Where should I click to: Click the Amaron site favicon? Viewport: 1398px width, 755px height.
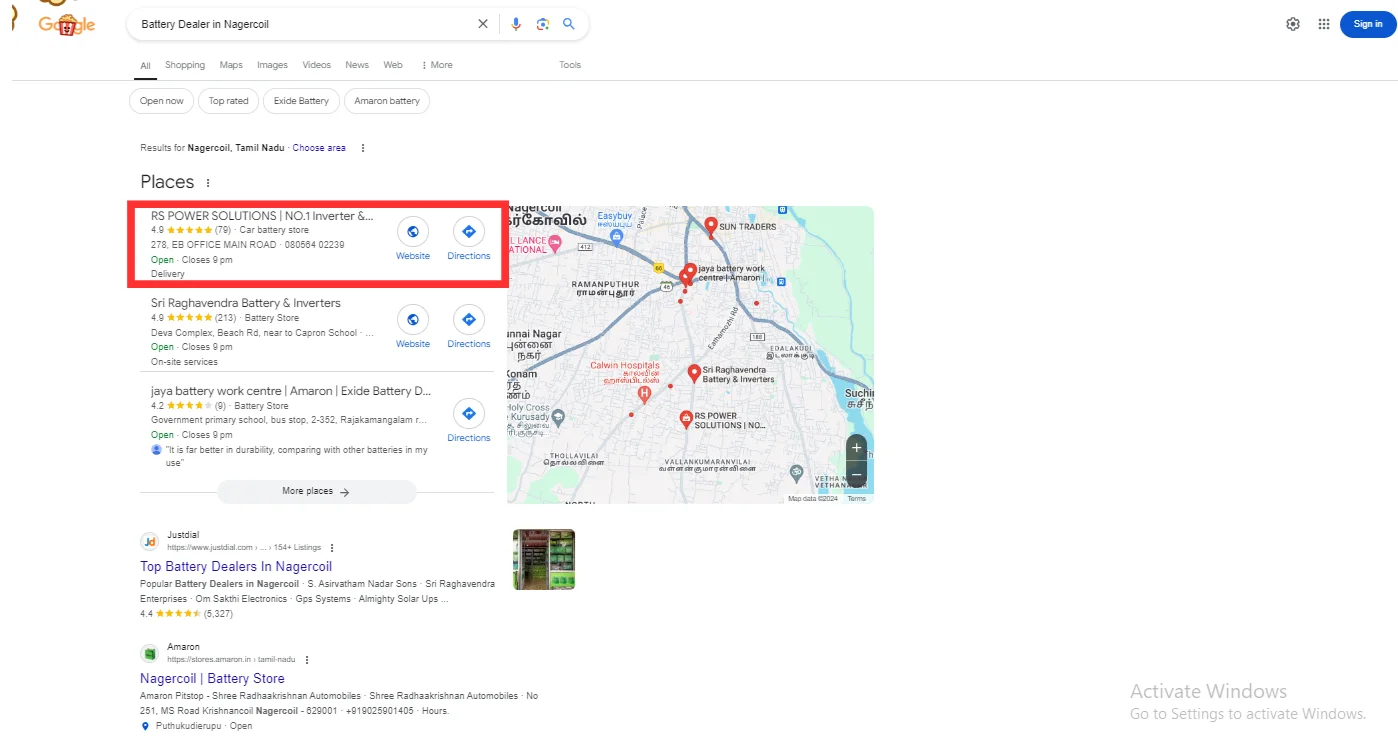(x=150, y=654)
